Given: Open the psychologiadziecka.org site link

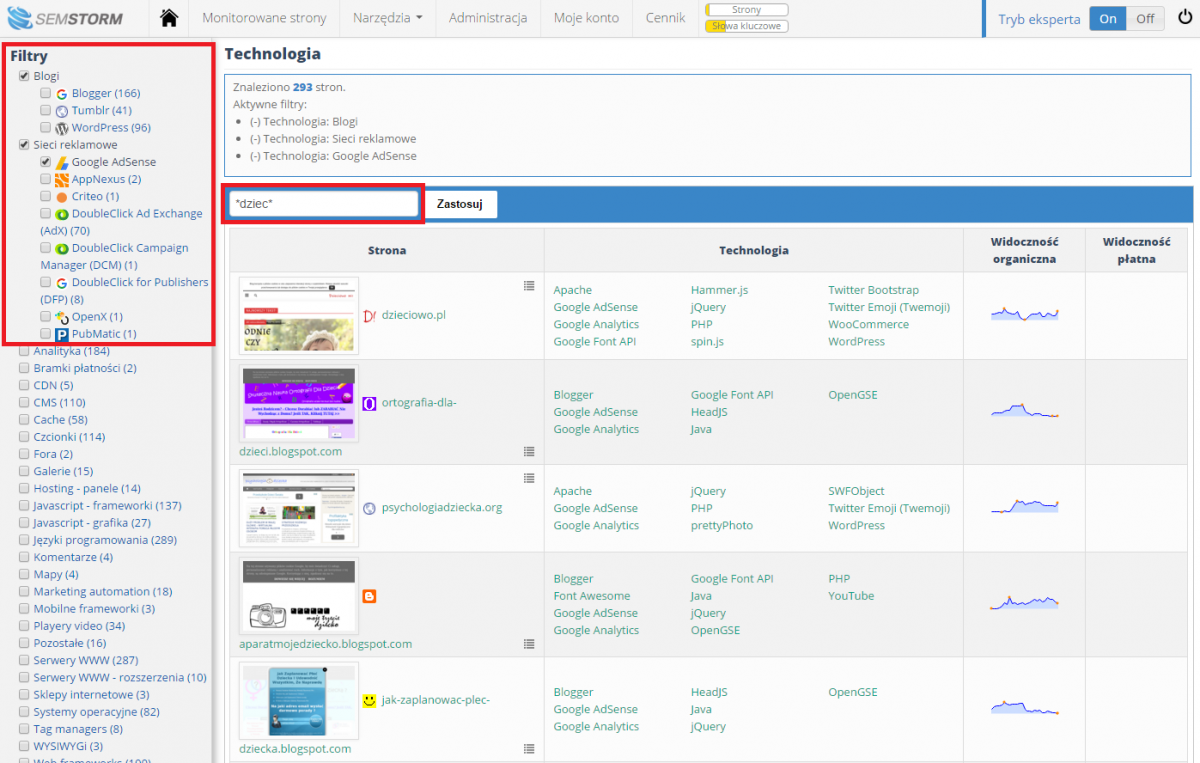Looking at the screenshot, I should 442,508.
